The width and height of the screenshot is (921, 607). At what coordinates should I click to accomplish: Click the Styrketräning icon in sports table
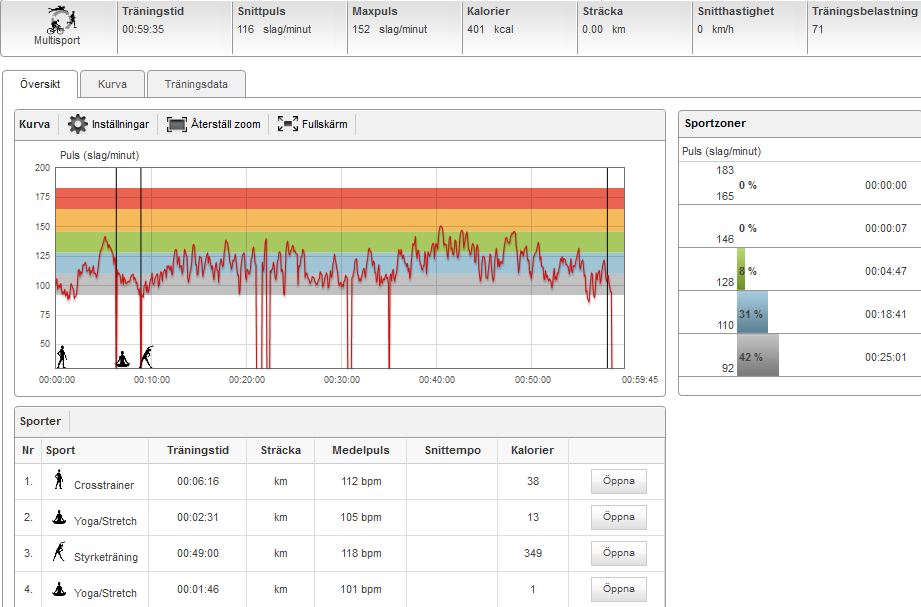[59, 552]
